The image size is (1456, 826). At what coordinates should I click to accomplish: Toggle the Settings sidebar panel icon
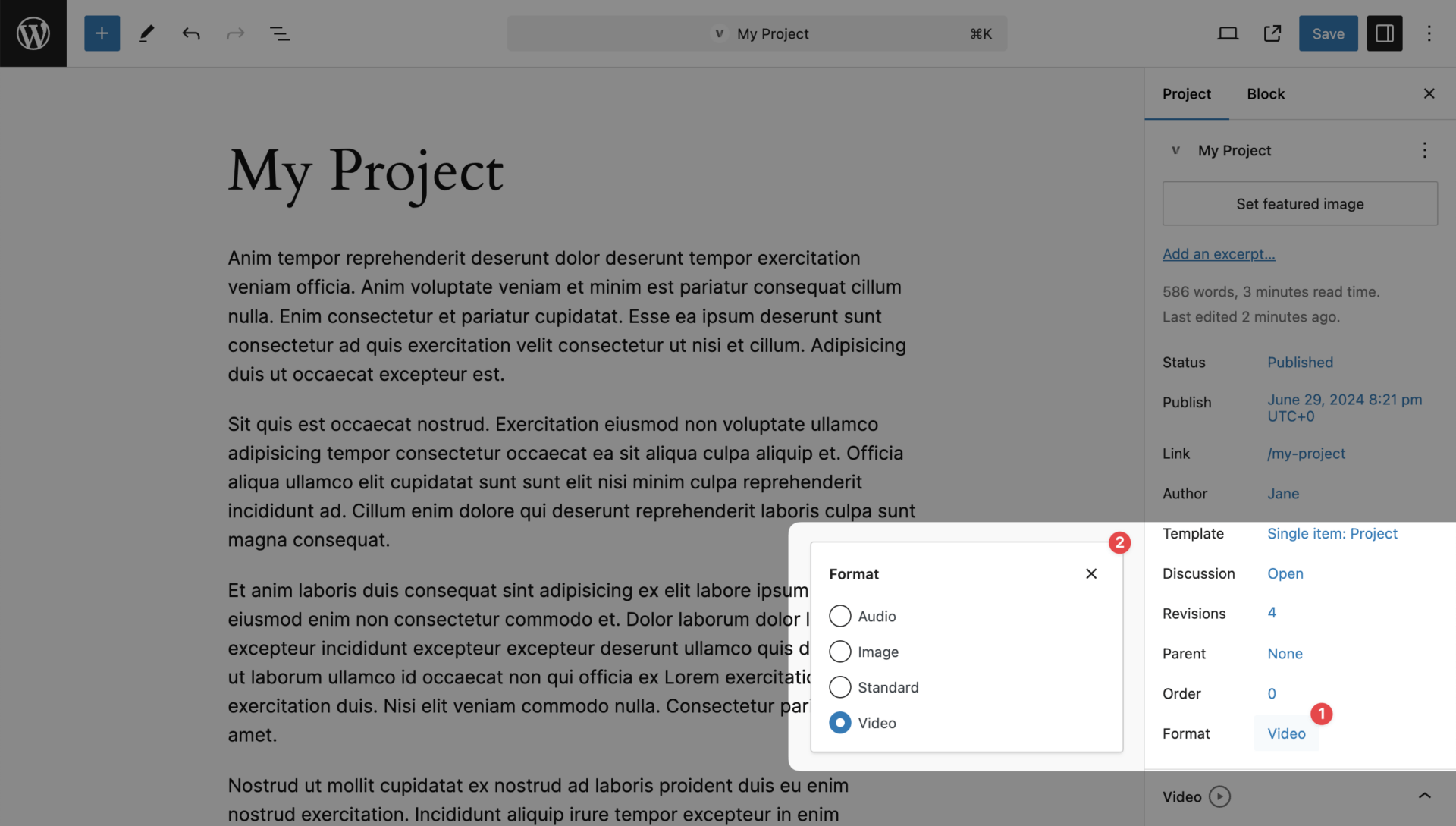click(1384, 33)
